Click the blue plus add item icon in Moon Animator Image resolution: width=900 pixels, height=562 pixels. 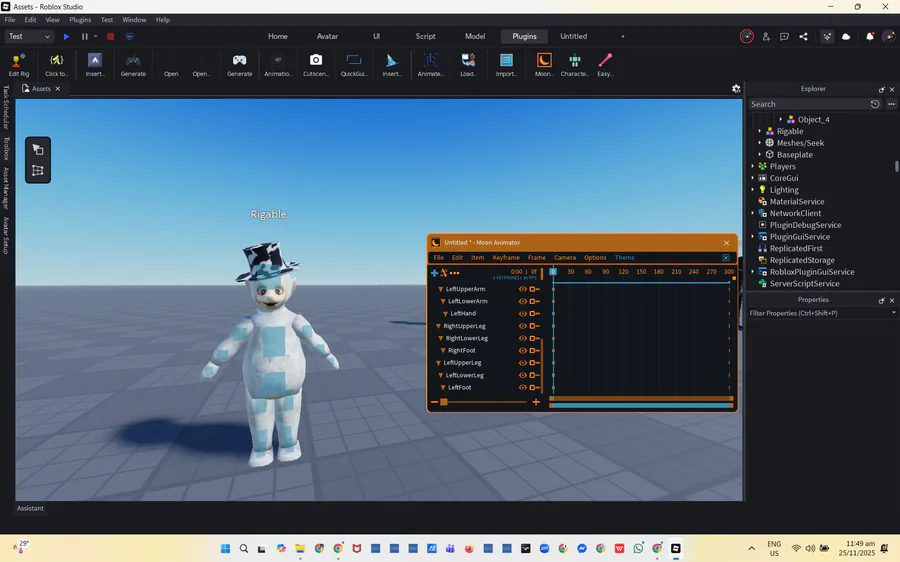pos(435,273)
